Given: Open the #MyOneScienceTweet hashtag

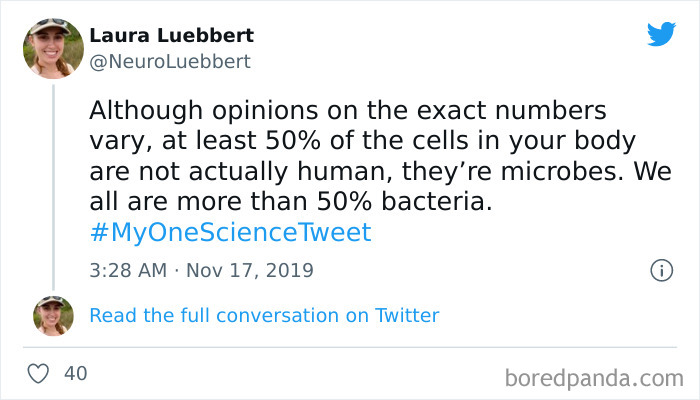Looking at the screenshot, I should click(230, 233).
